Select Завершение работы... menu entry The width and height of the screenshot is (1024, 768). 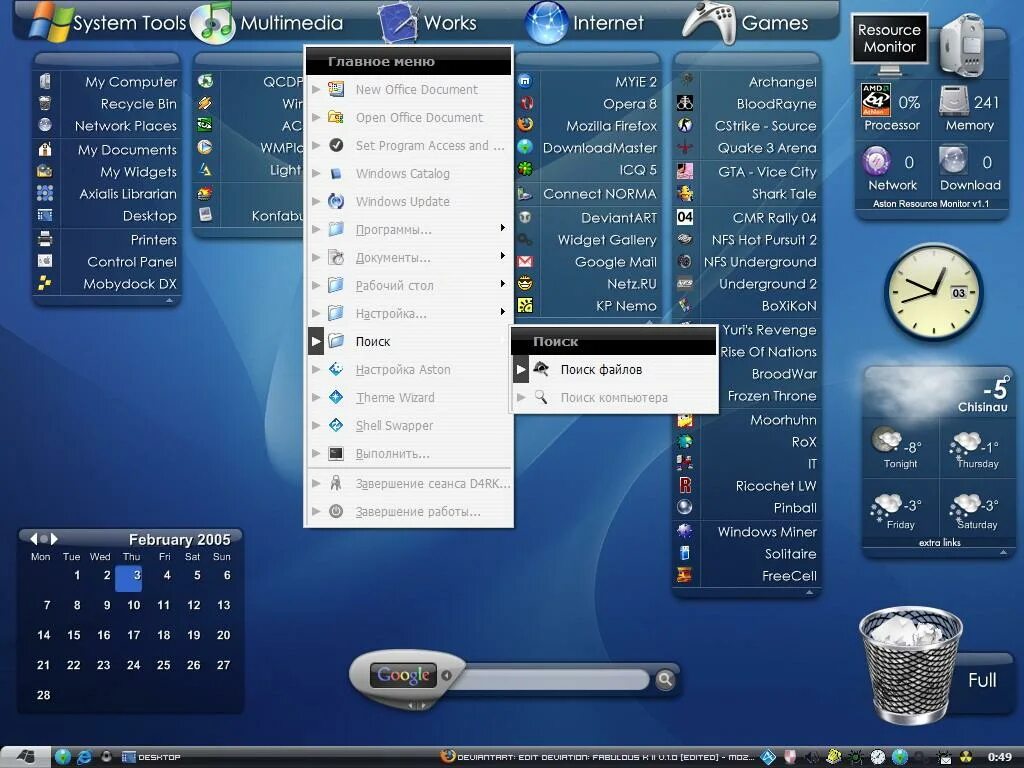pyautogui.click(x=409, y=511)
